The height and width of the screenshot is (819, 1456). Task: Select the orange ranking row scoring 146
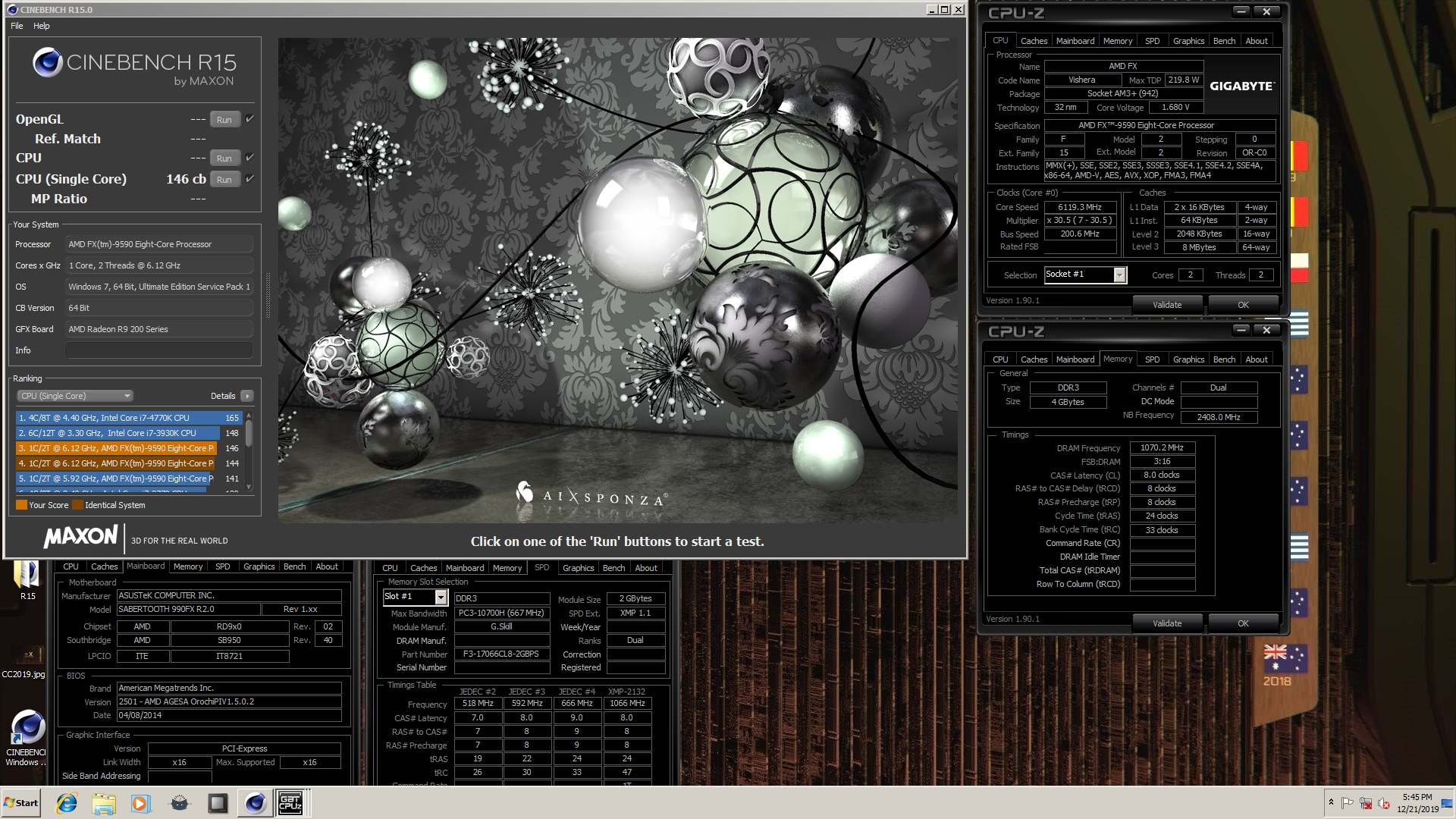(129, 448)
